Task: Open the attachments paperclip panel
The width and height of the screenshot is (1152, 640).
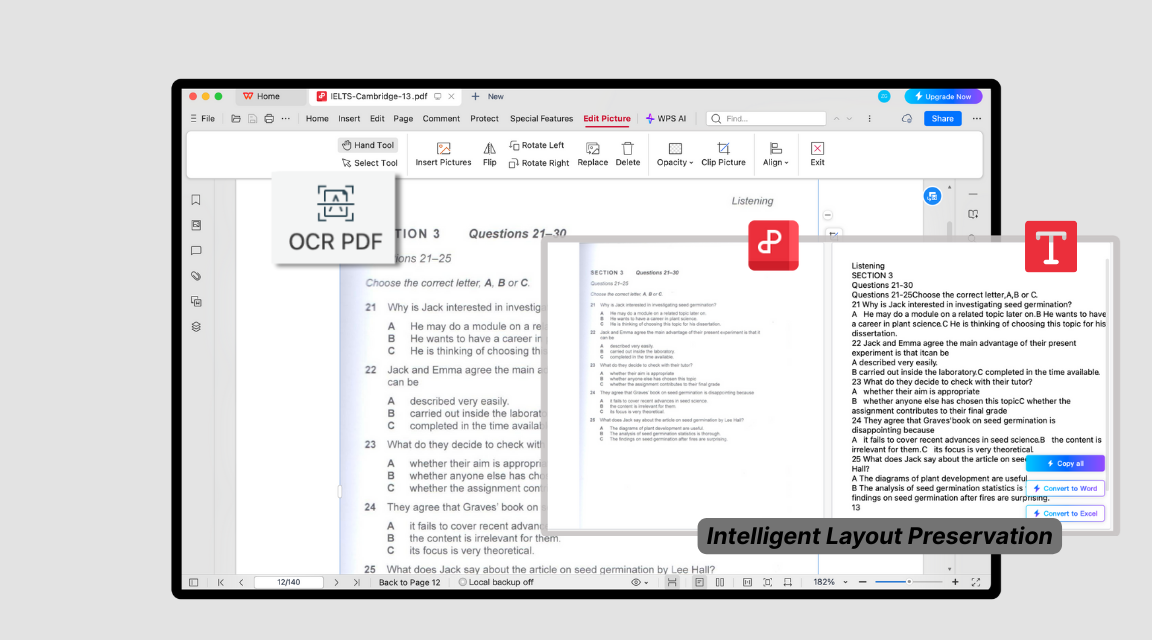Action: pos(196,276)
